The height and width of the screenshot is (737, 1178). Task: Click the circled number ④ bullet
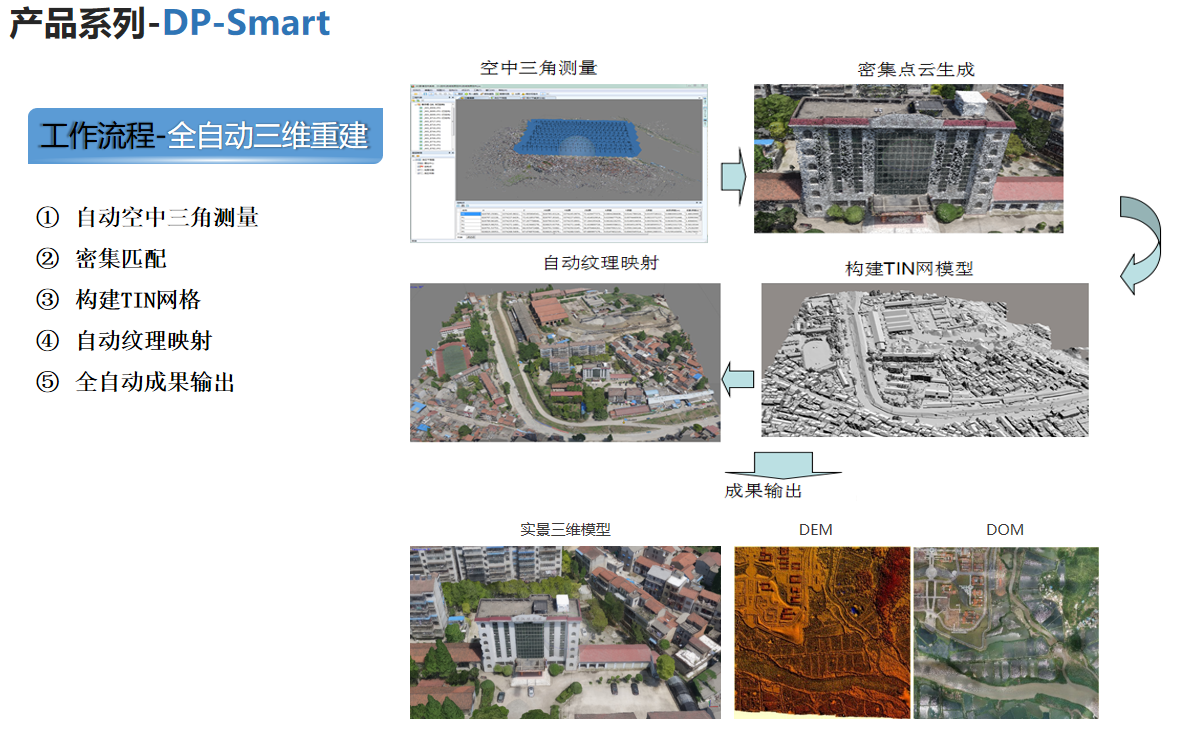[48, 341]
